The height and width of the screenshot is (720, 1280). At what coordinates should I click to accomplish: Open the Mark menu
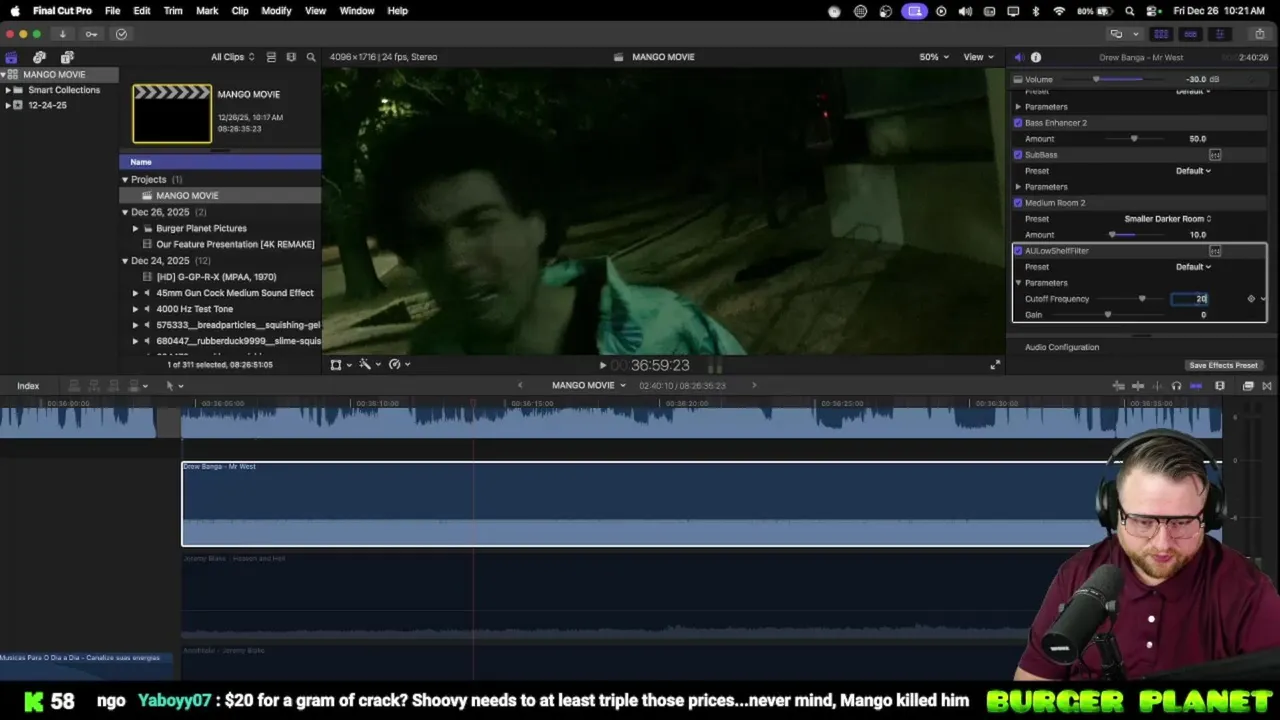tap(207, 11)
